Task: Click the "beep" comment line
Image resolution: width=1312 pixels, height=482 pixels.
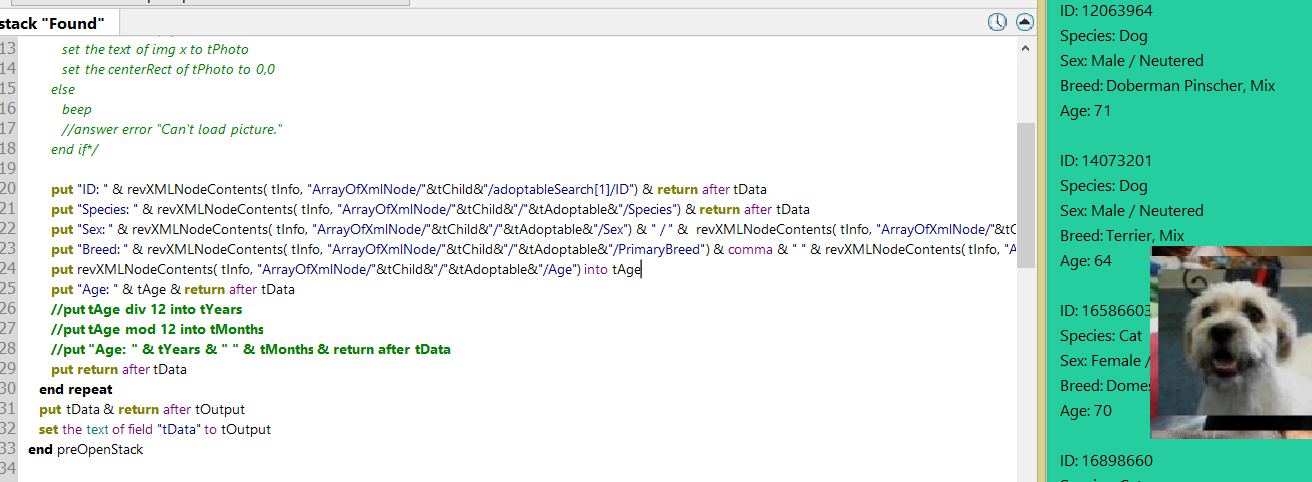Action: coord(77,109)
